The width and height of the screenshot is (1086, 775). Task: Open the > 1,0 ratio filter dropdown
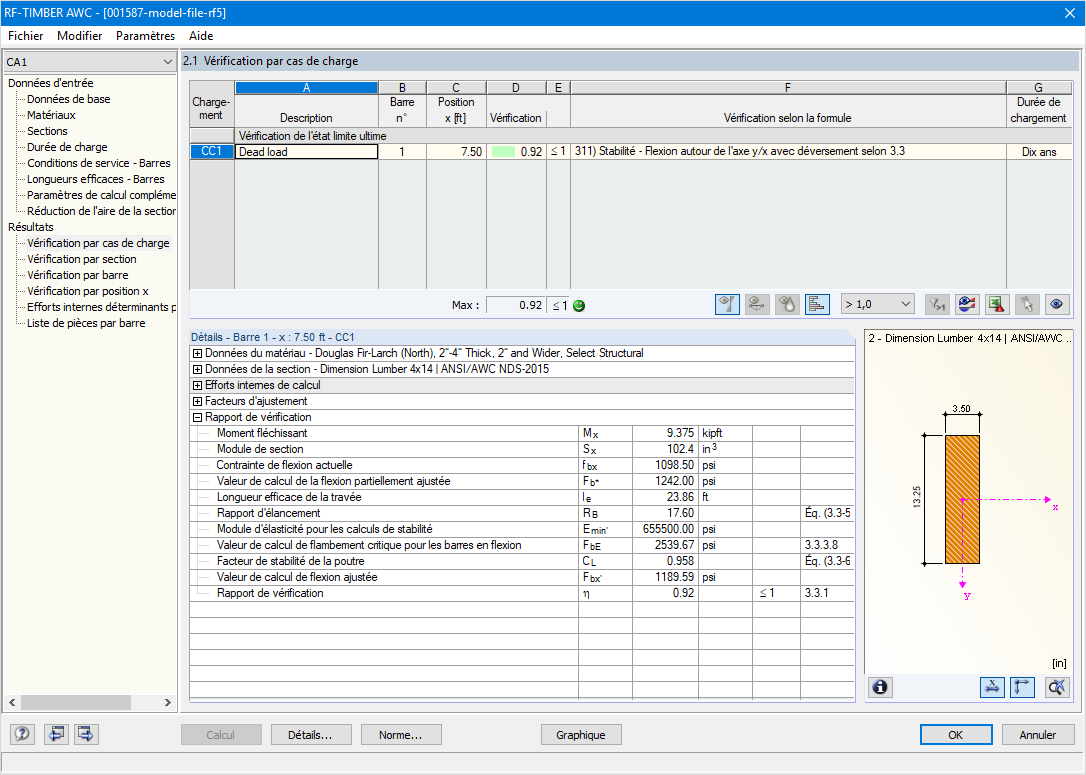tap(878, 304)
